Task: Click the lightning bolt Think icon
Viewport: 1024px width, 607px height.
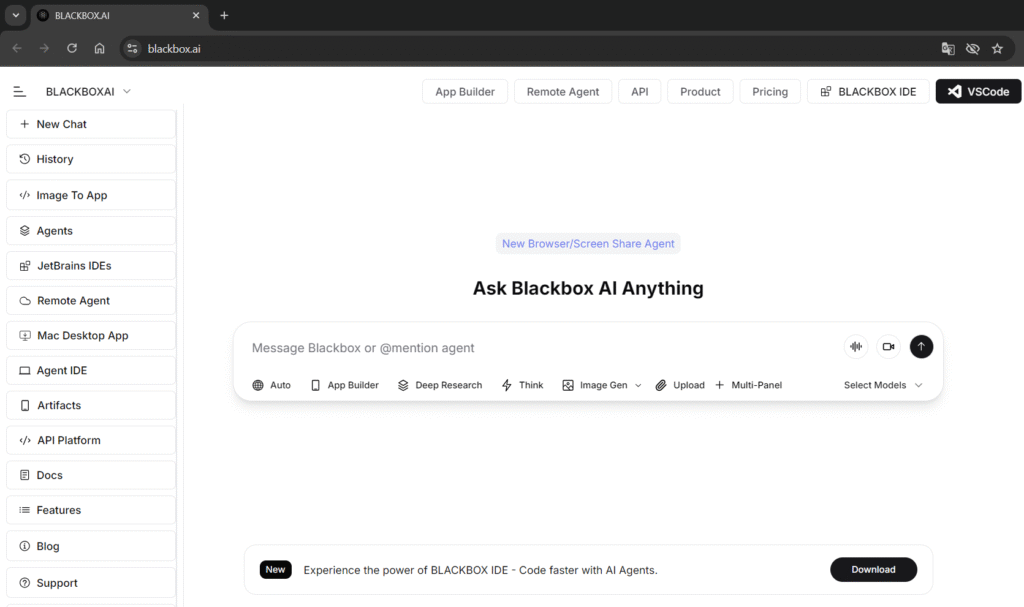Action: pyautogui.click(x=507, y=386)
